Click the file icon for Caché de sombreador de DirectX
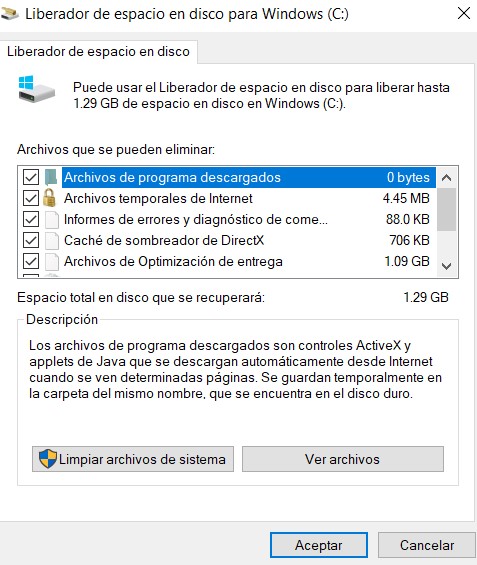Image resolution: width=477 pixels, height=565 pixels. coord(52,240)
